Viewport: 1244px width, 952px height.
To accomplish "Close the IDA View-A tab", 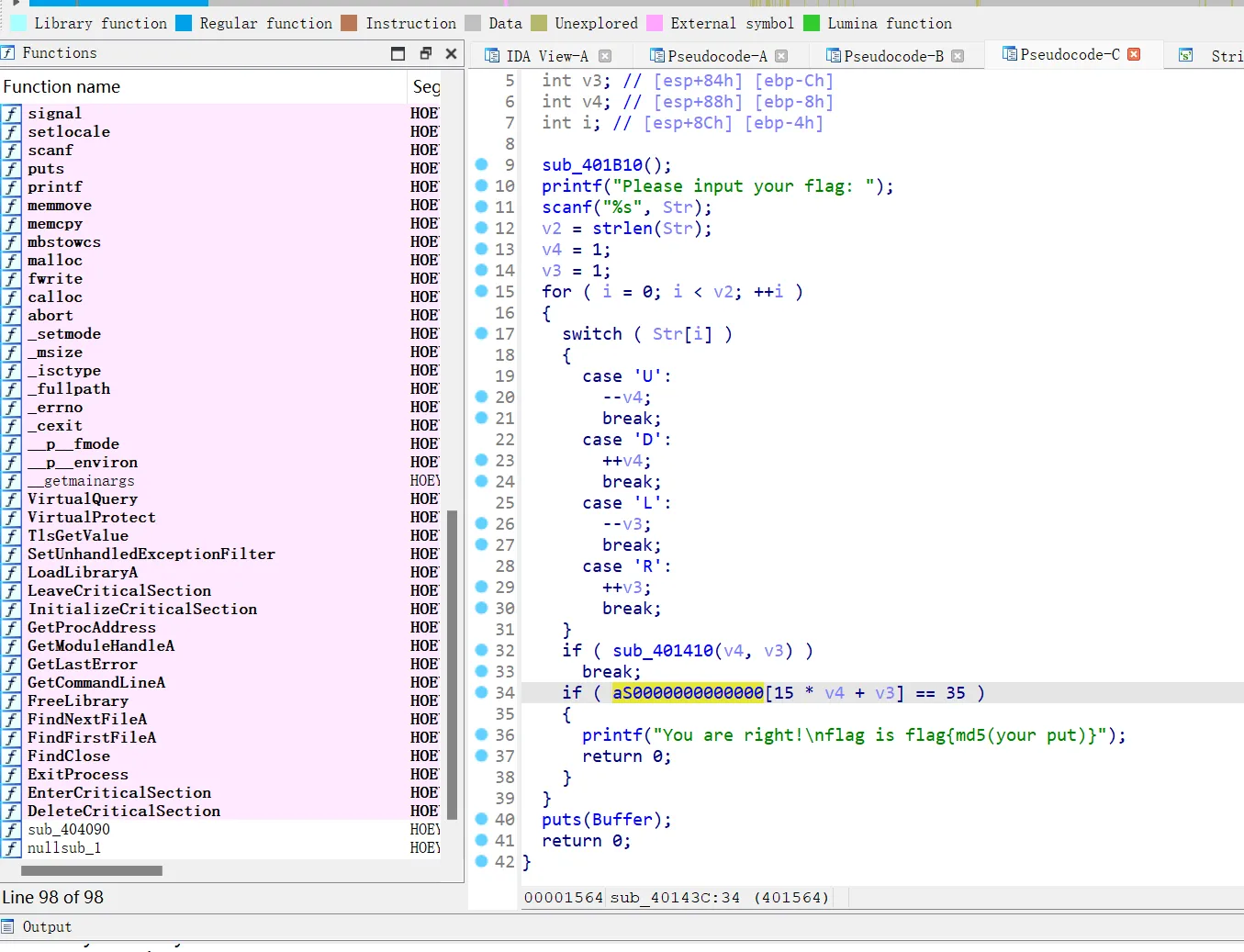I will pyautogui.click(x=605, y=56).
